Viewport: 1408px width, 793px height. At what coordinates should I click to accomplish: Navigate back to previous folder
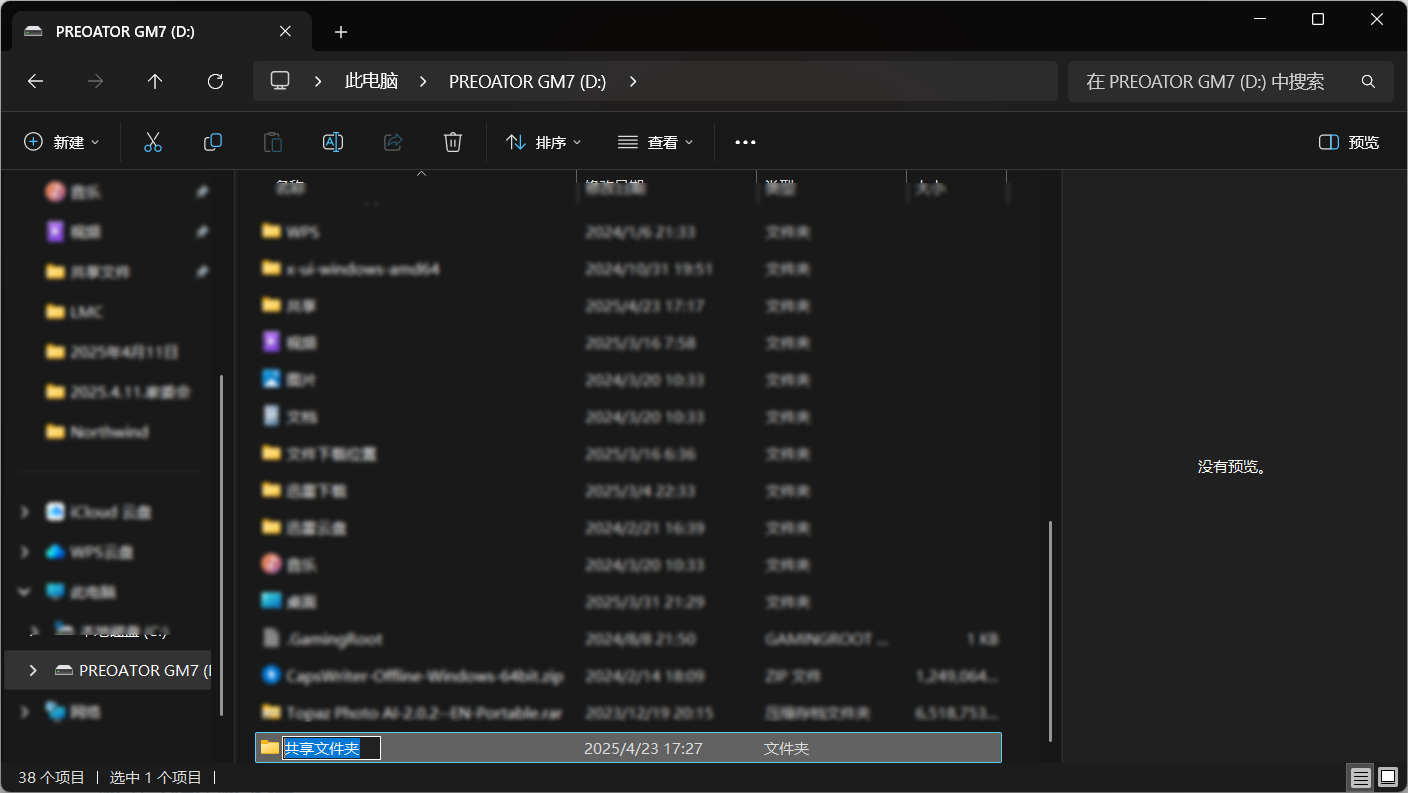(36, 81)
